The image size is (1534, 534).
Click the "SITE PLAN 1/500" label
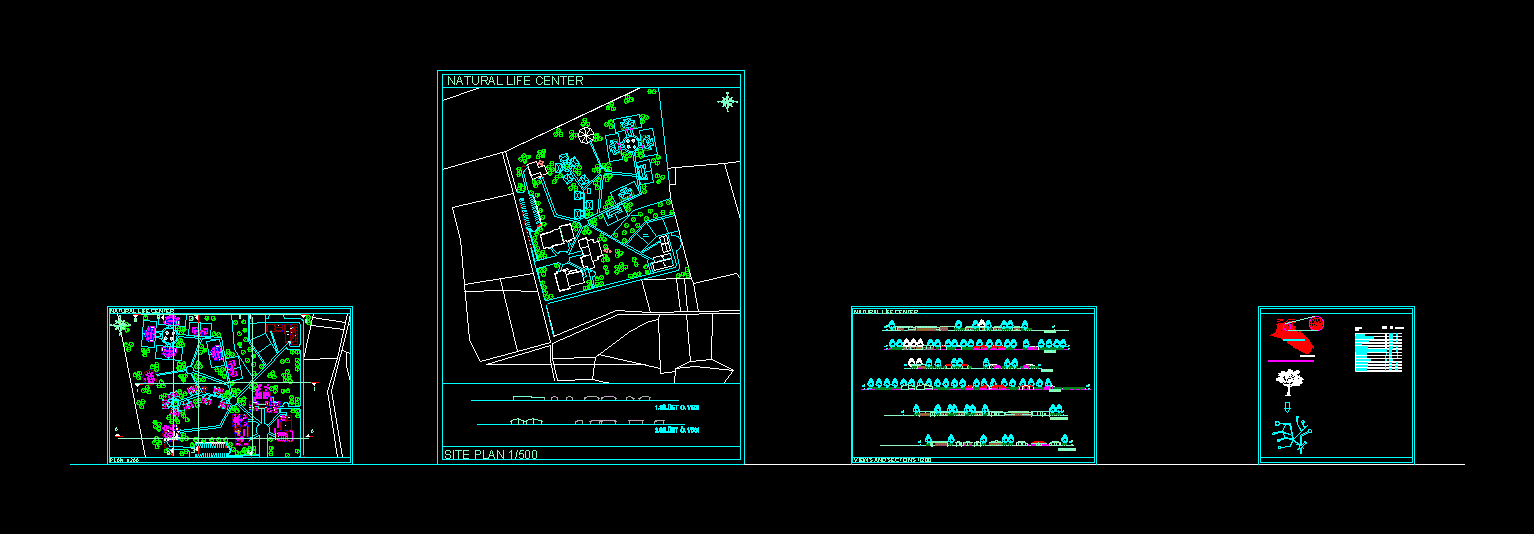(x=490, y=455)
